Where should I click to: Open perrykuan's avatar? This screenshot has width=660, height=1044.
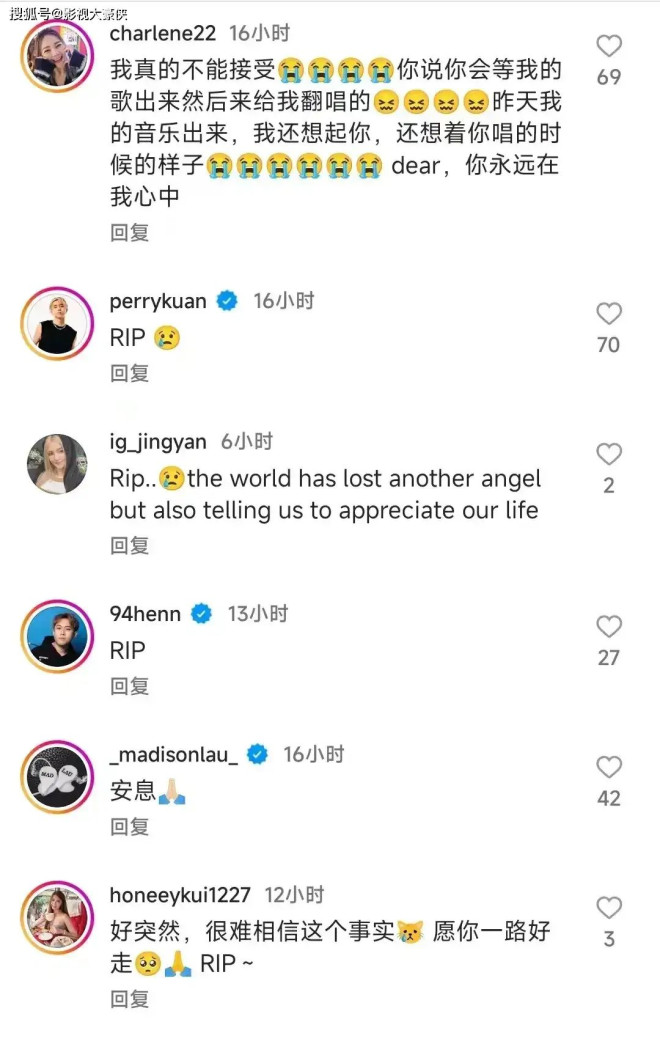56,323
